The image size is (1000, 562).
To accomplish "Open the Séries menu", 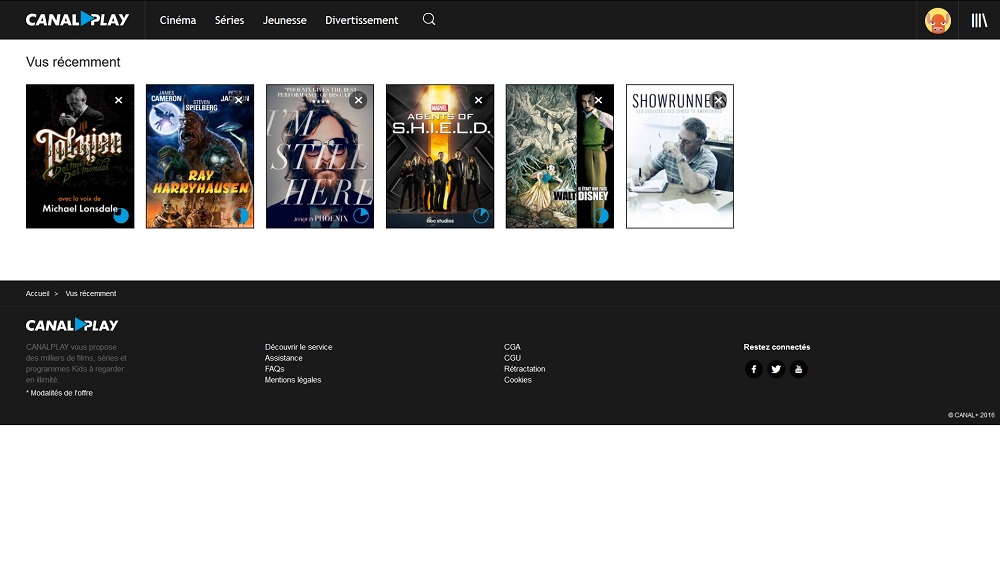I will [230, 20].
